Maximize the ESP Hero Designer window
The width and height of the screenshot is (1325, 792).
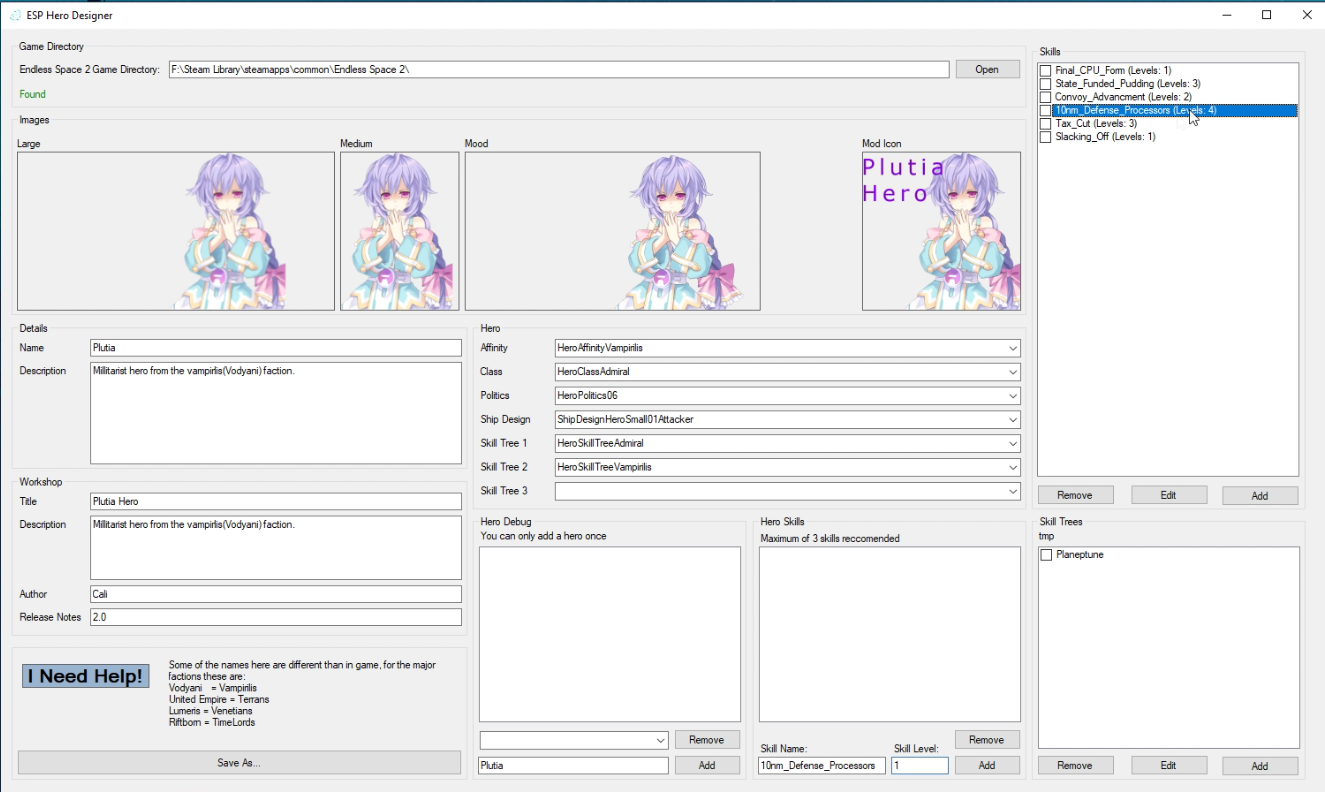click(x=1266, y=15)
